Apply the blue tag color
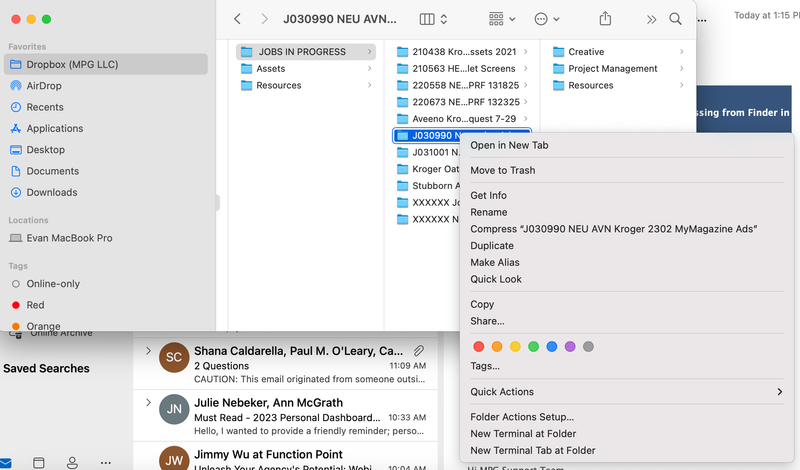The width and height of the screenshot is (800, 470). [552, 347]
